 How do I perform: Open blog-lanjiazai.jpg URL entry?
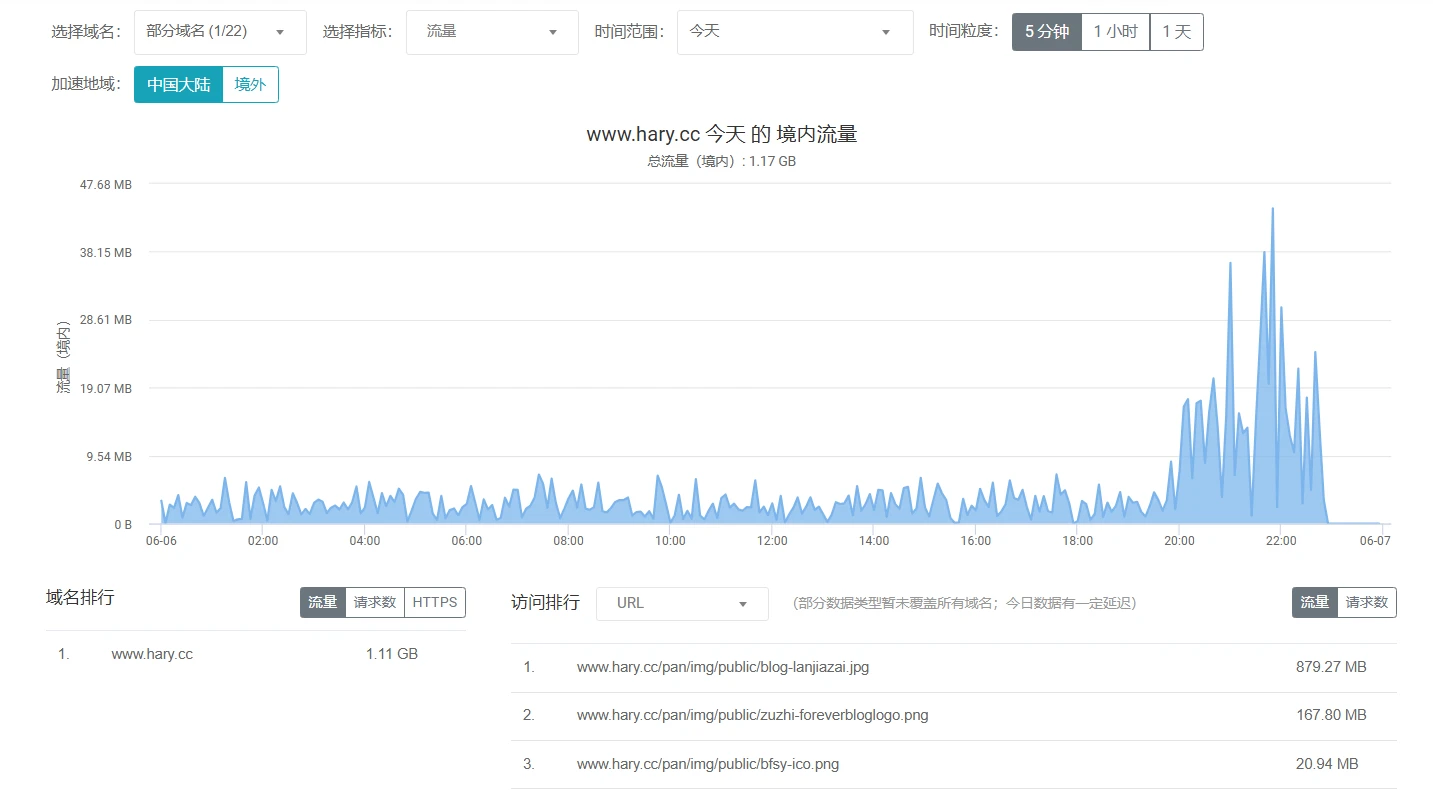click(722, 667)
